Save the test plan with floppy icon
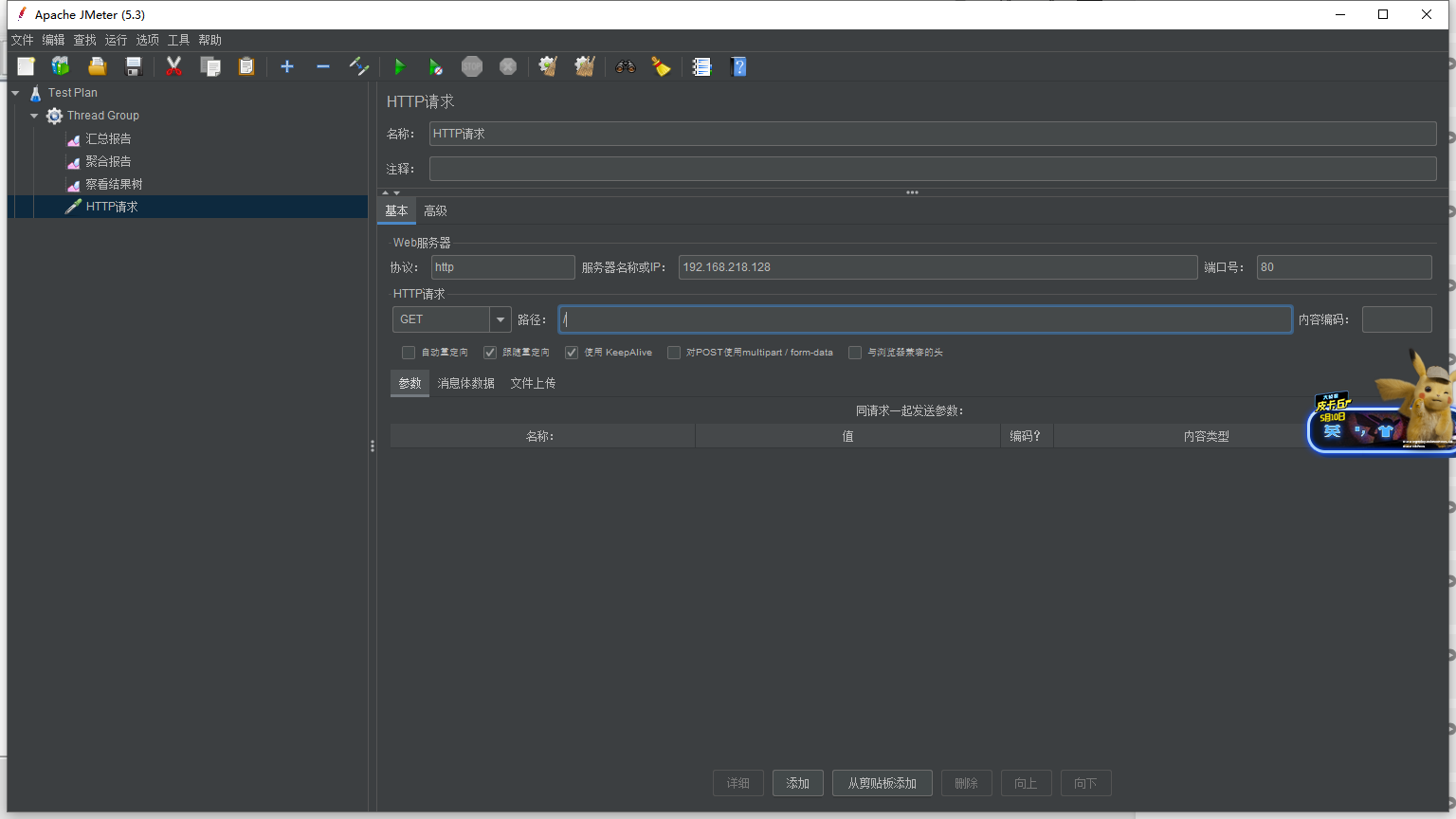Viewport: 1456px width, 819px height. coord(134,66)
